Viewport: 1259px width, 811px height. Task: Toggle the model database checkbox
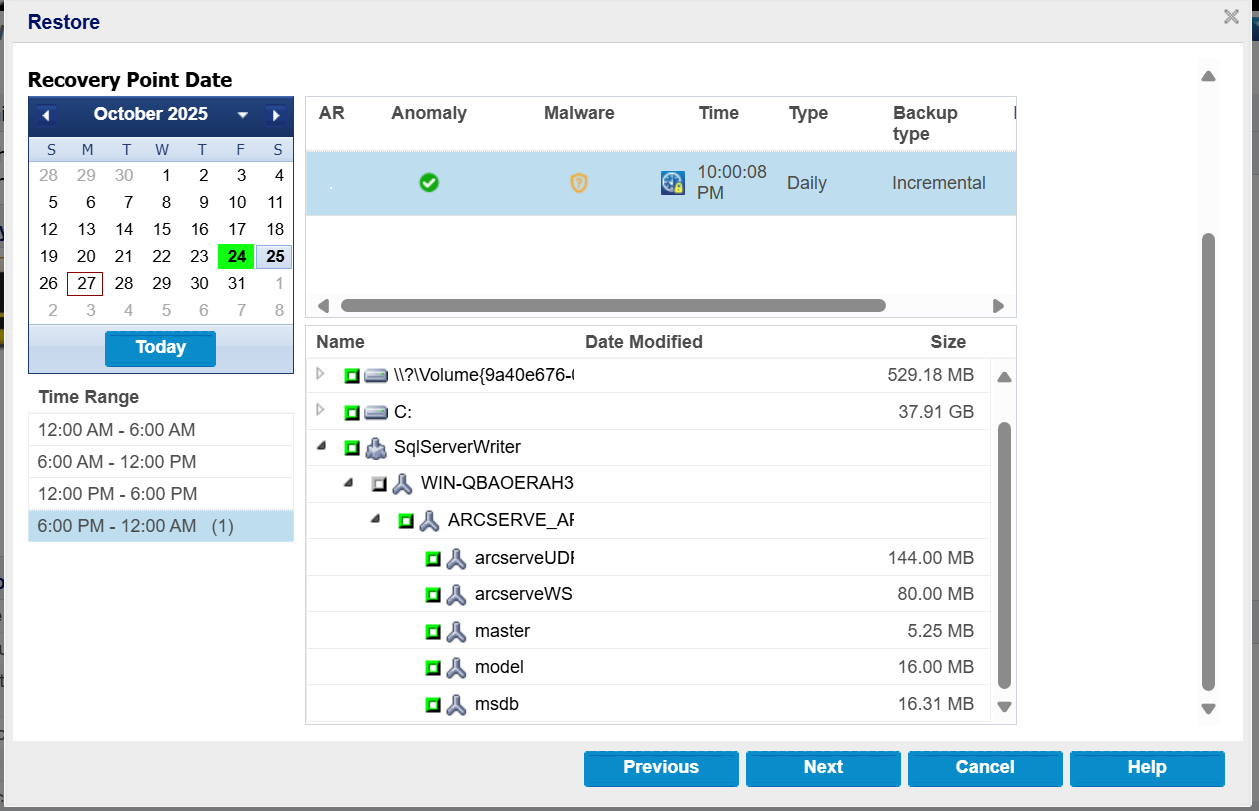point(433,668)
